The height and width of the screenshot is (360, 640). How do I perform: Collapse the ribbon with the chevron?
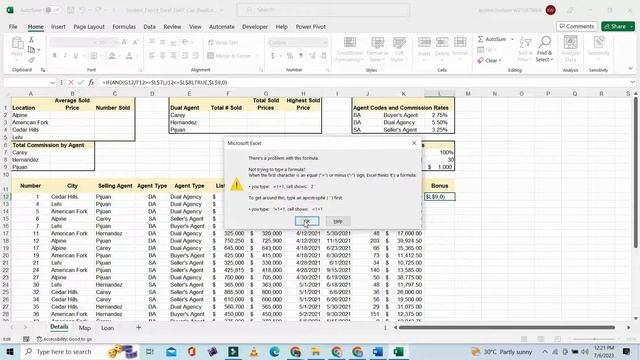pos(630,69)
